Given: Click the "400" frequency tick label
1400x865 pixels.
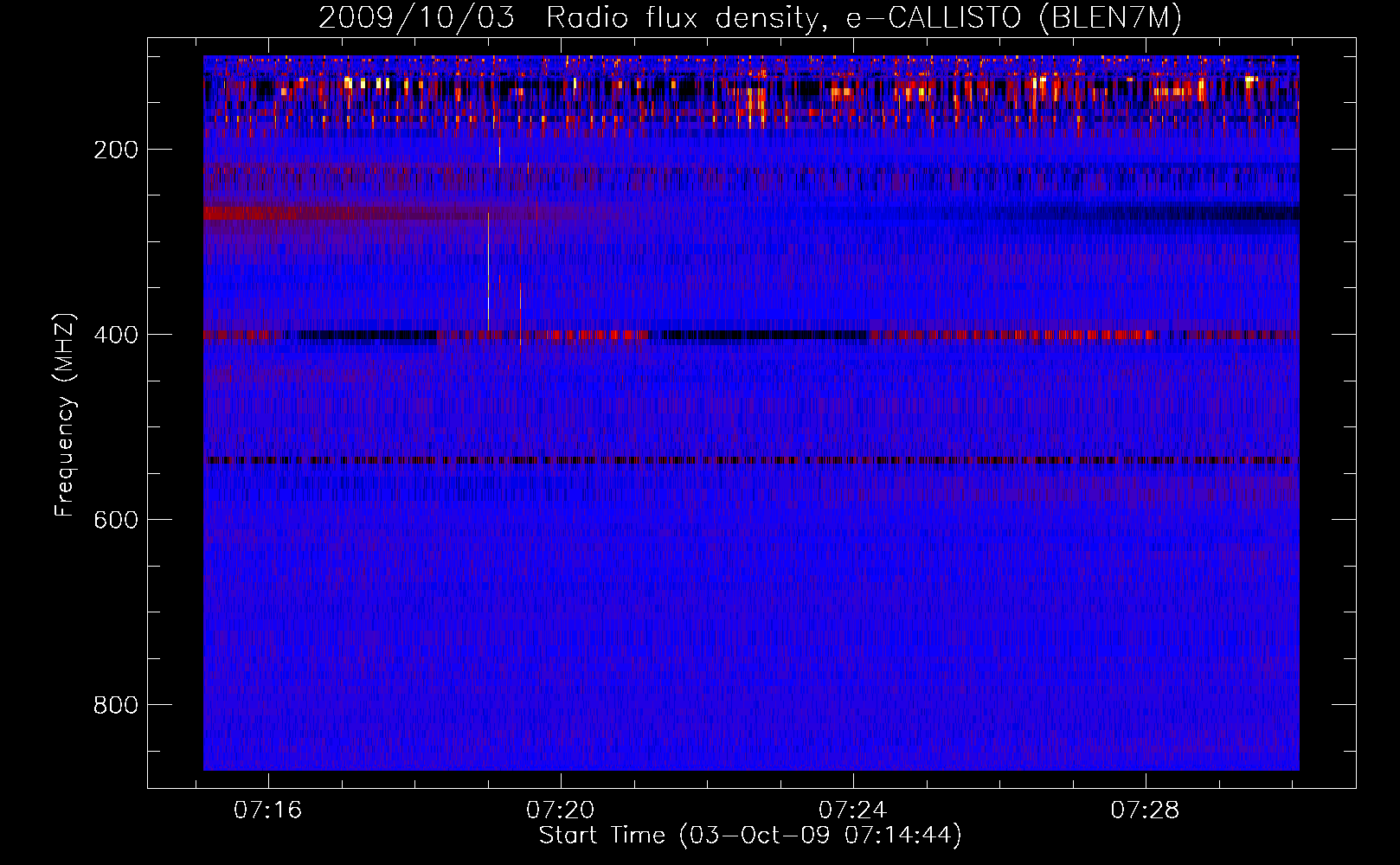Looking at the screenshot, I should pyautogui.click(x=116, y=335).
